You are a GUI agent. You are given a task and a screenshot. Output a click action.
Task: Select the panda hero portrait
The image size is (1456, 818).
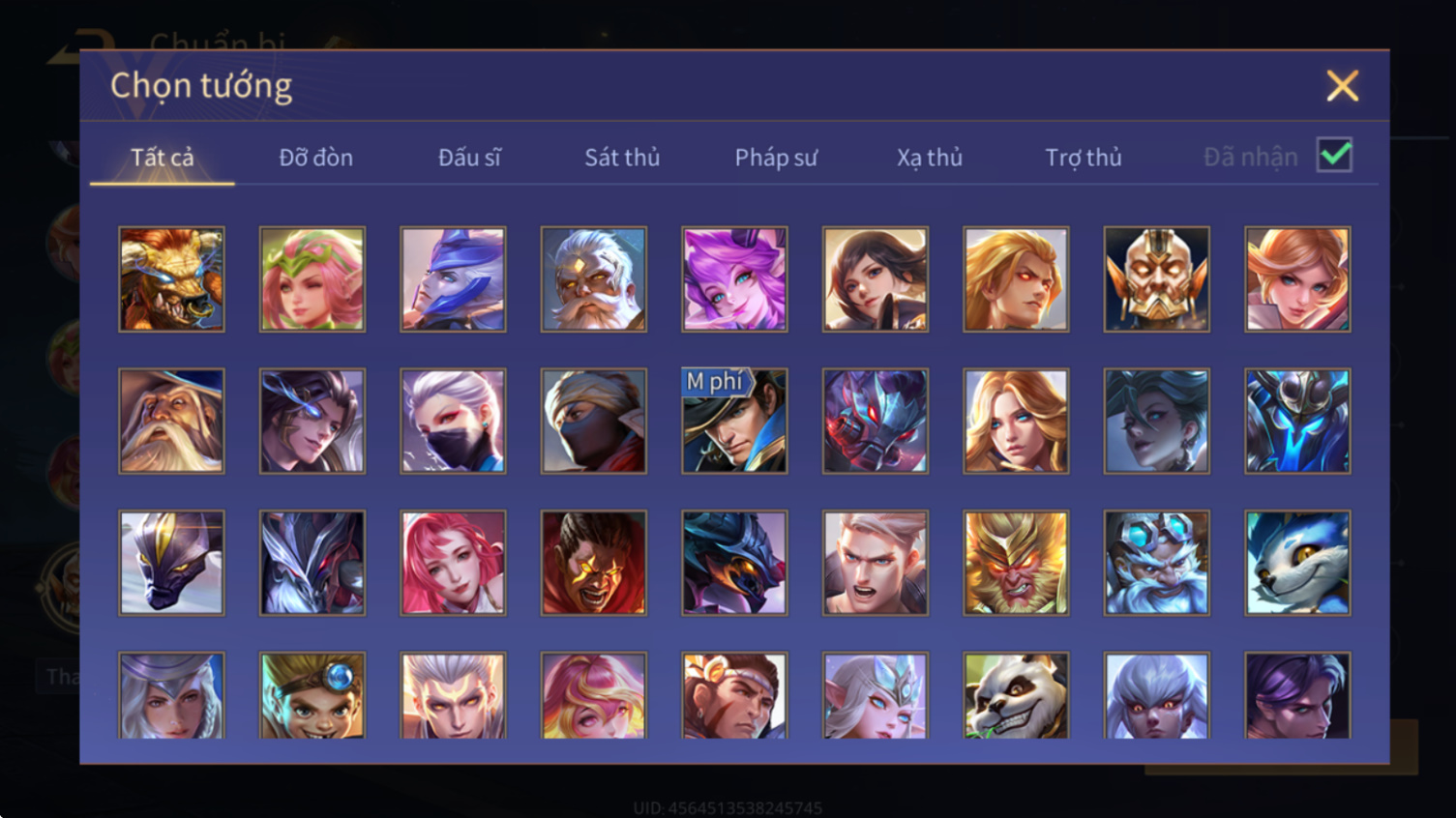coord(1016,696)
